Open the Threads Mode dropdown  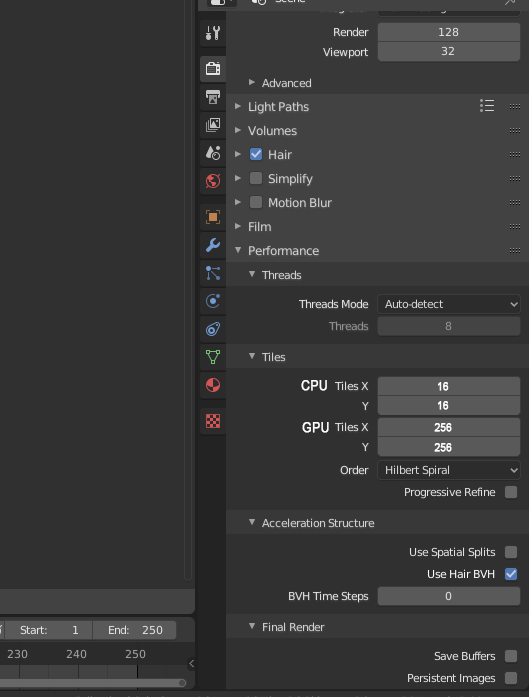point(449,304)
